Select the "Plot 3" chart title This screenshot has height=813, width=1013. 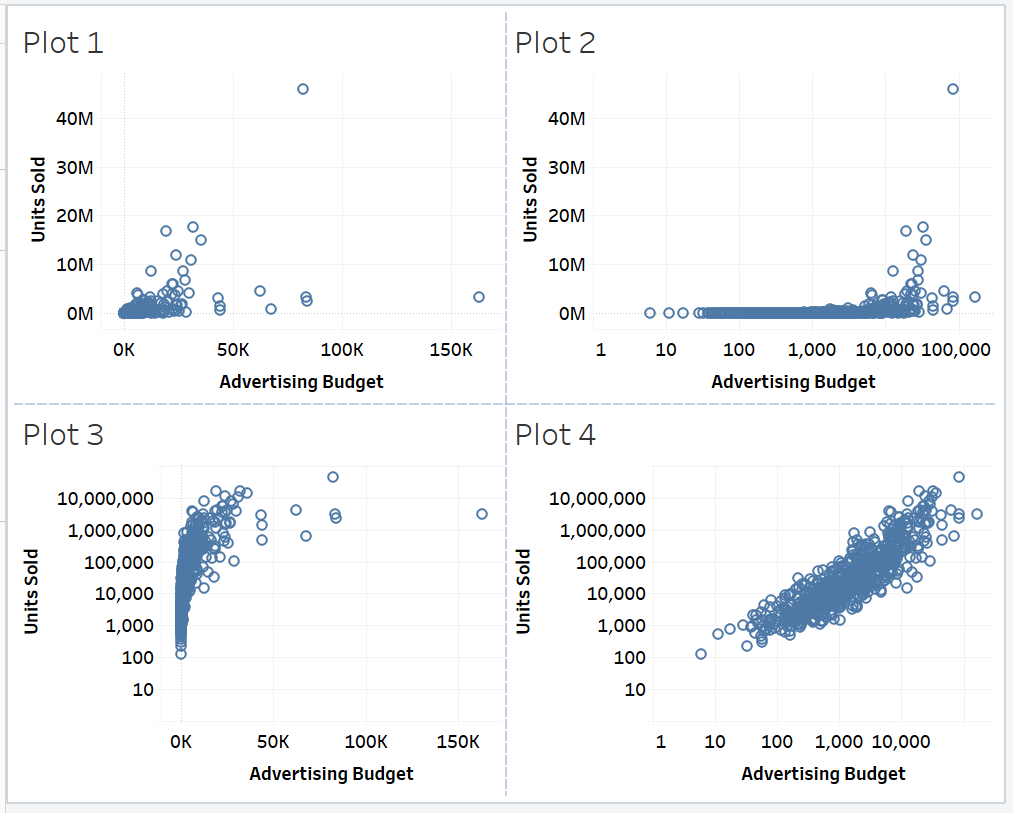[63, 435]
